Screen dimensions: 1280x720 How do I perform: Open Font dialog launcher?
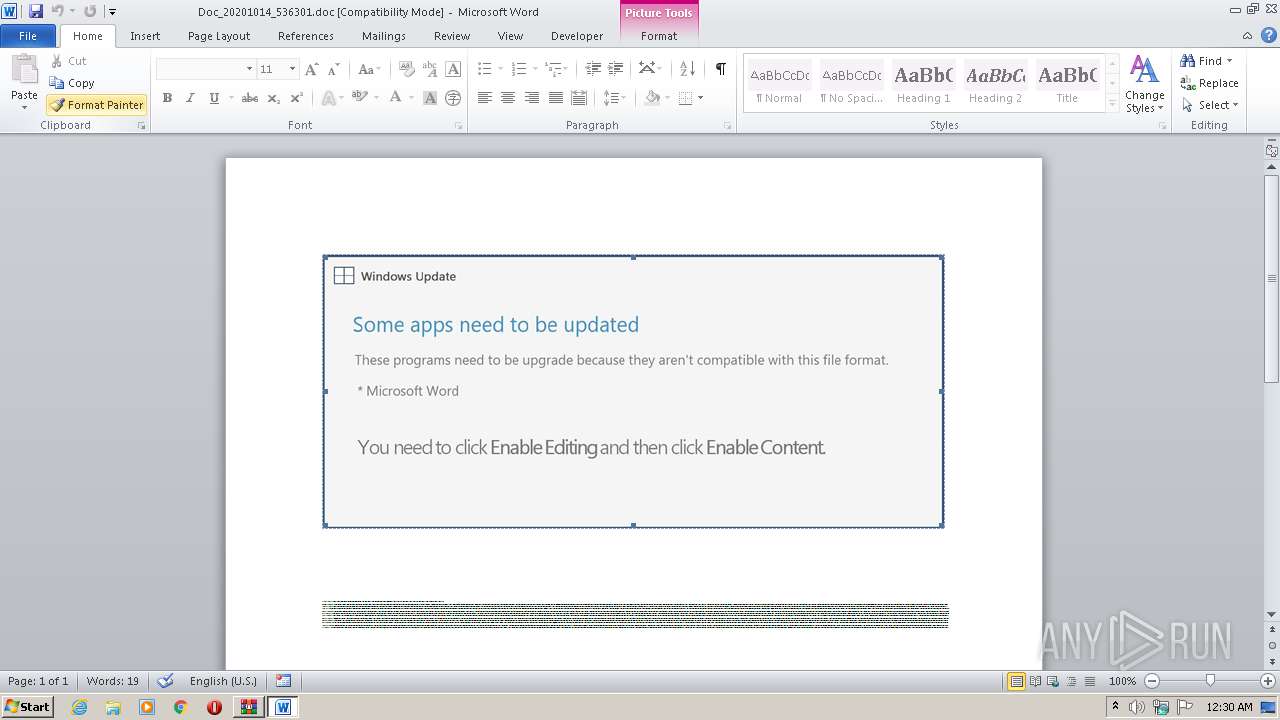pyautogui.click(x=459, y=126)
